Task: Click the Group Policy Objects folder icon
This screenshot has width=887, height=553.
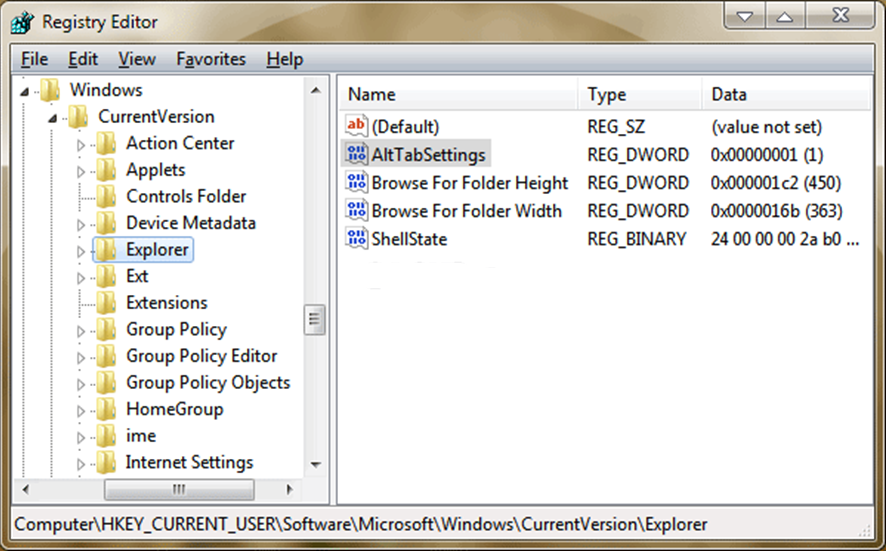Action: (x=106, y=382)
